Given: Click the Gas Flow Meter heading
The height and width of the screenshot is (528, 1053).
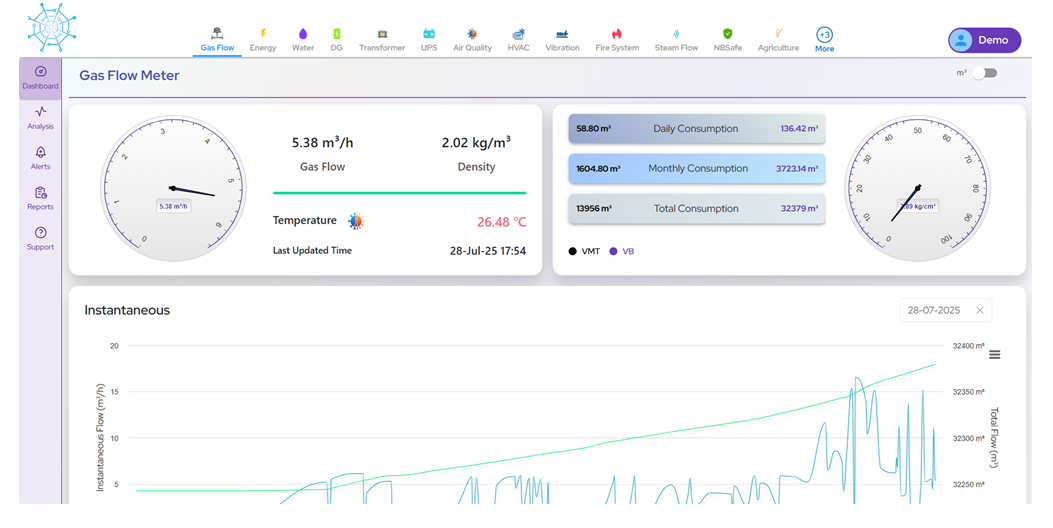Looking at the screenshot, I should point(129,75).
